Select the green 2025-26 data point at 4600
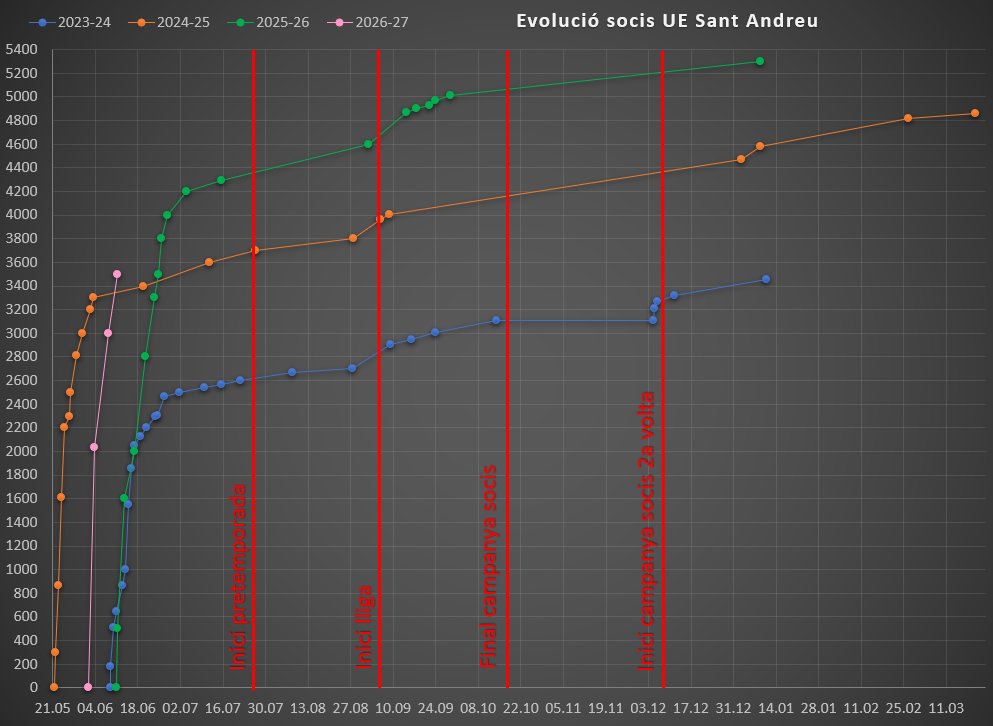The width and height of the screenshot is (993, 726). [x=368, y=144]
